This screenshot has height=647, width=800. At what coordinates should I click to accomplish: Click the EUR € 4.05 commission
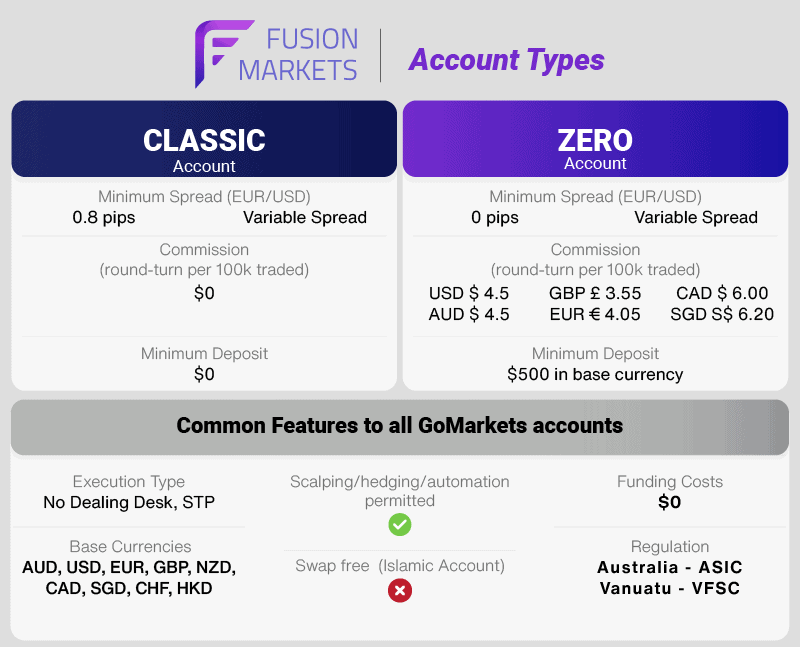[x=595, y=314]
